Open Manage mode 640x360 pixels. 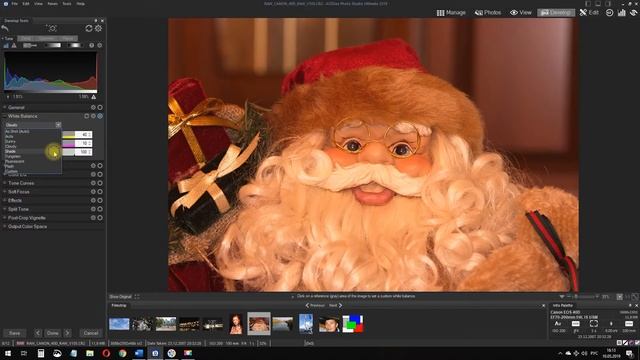coord(451,13)
